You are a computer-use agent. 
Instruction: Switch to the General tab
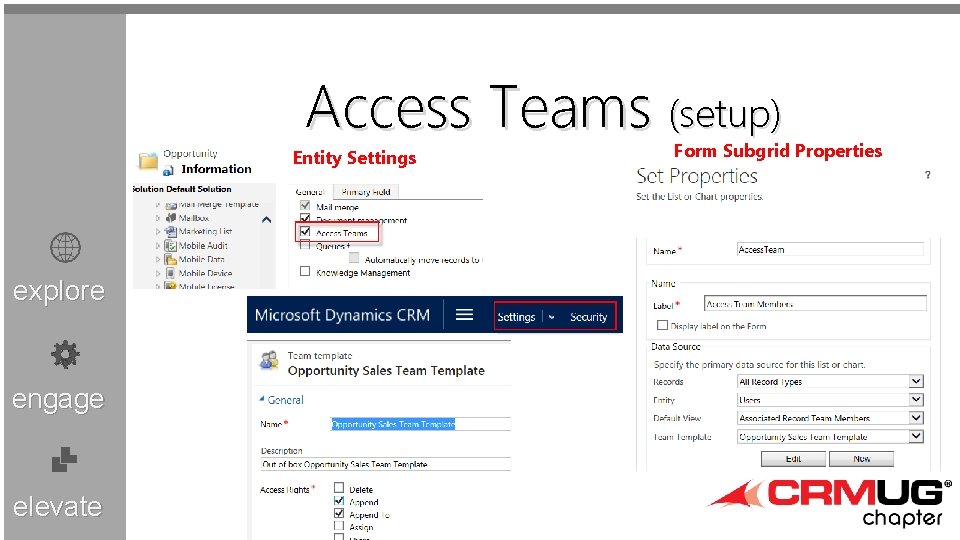[310, 192]
